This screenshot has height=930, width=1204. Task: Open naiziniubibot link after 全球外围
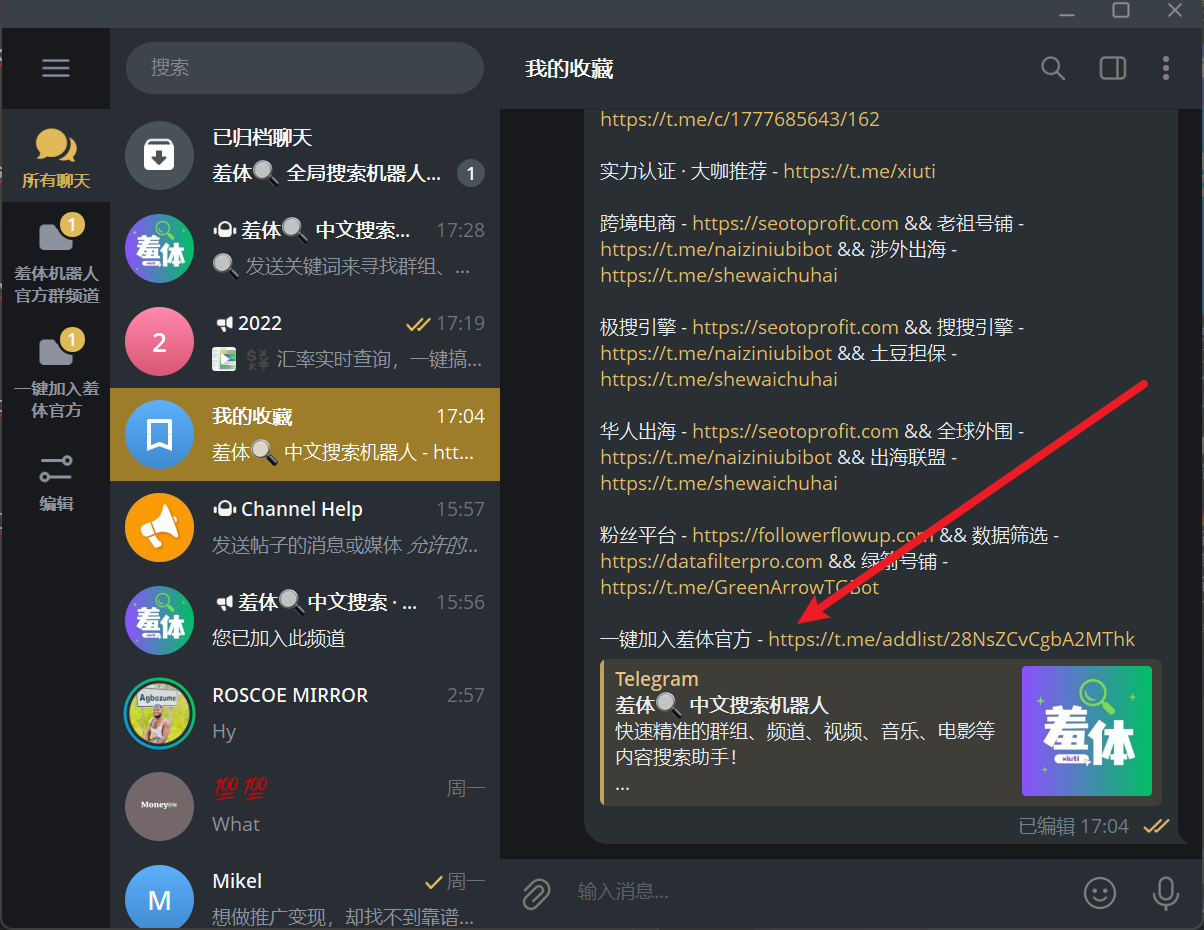[x=716, y=457]
